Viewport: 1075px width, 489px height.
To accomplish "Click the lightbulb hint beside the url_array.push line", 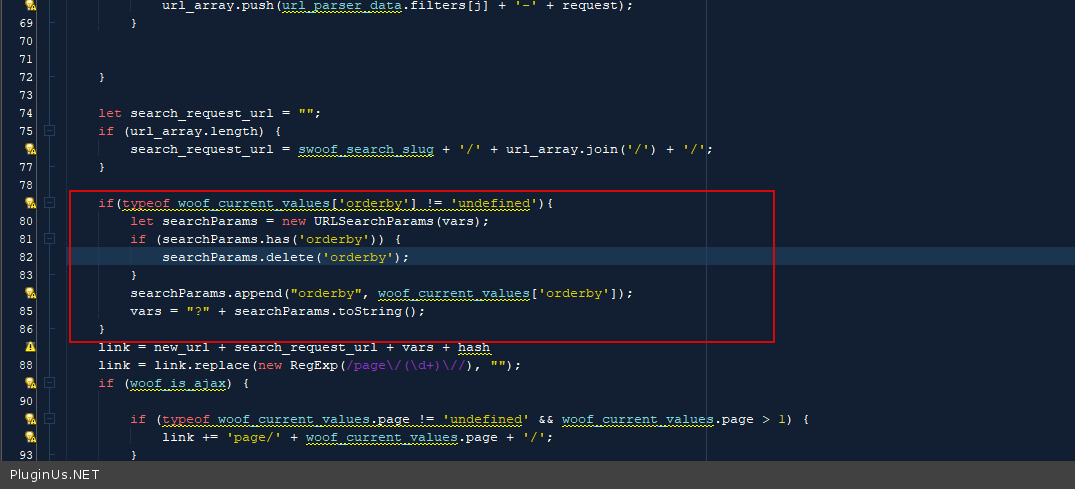I will tap(30, 6).
